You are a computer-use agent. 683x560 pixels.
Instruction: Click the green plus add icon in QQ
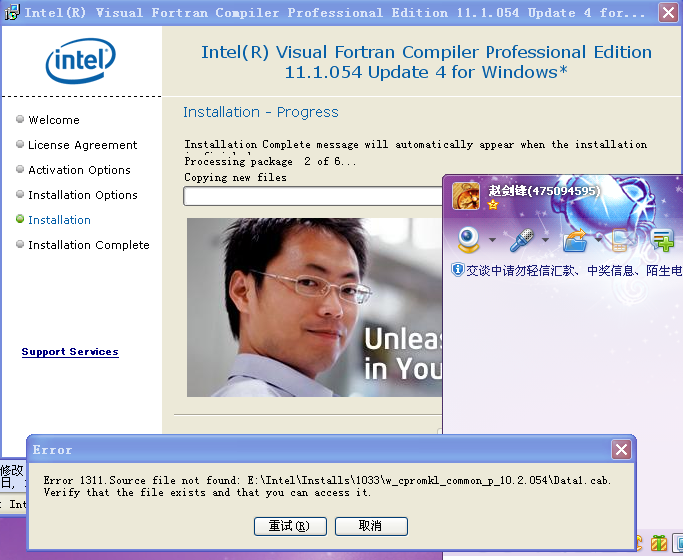point(662,240)
